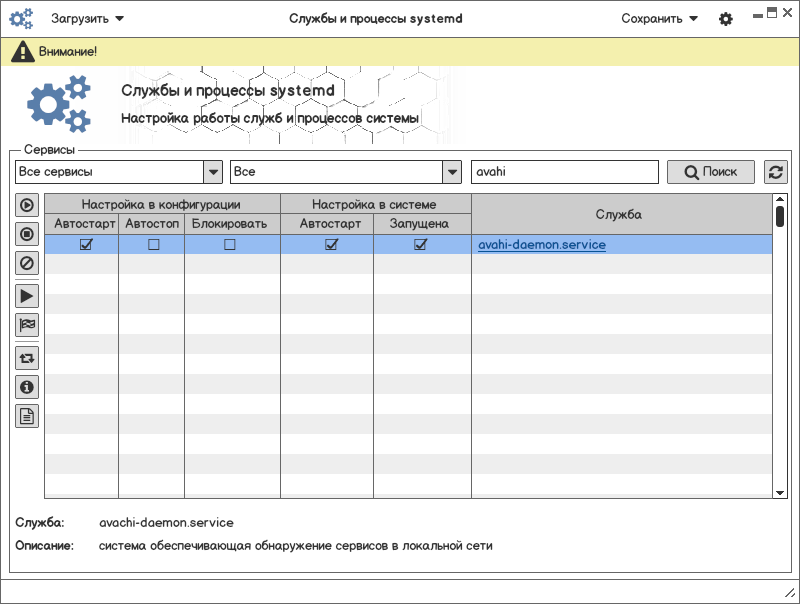Check Блокировать box for avahi-daemon
Screen dimensions: 800x604
[x=230, y=245]
